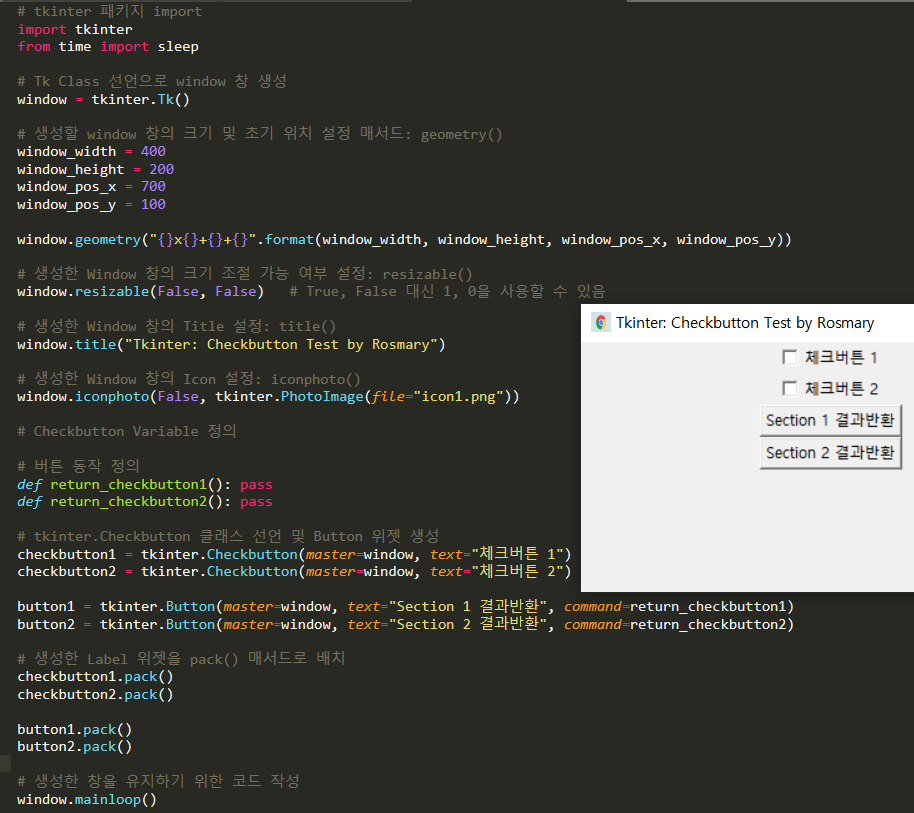Click the 'button2 = tkinter.Button' line
Viewport: 914px width, 813px height.
coord(406,624)
